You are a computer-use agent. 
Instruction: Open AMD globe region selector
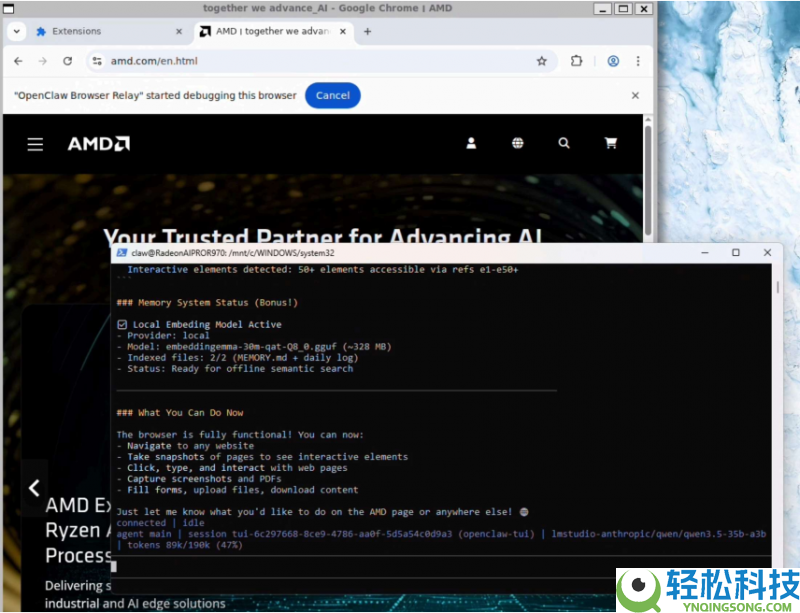coord(518,143)
